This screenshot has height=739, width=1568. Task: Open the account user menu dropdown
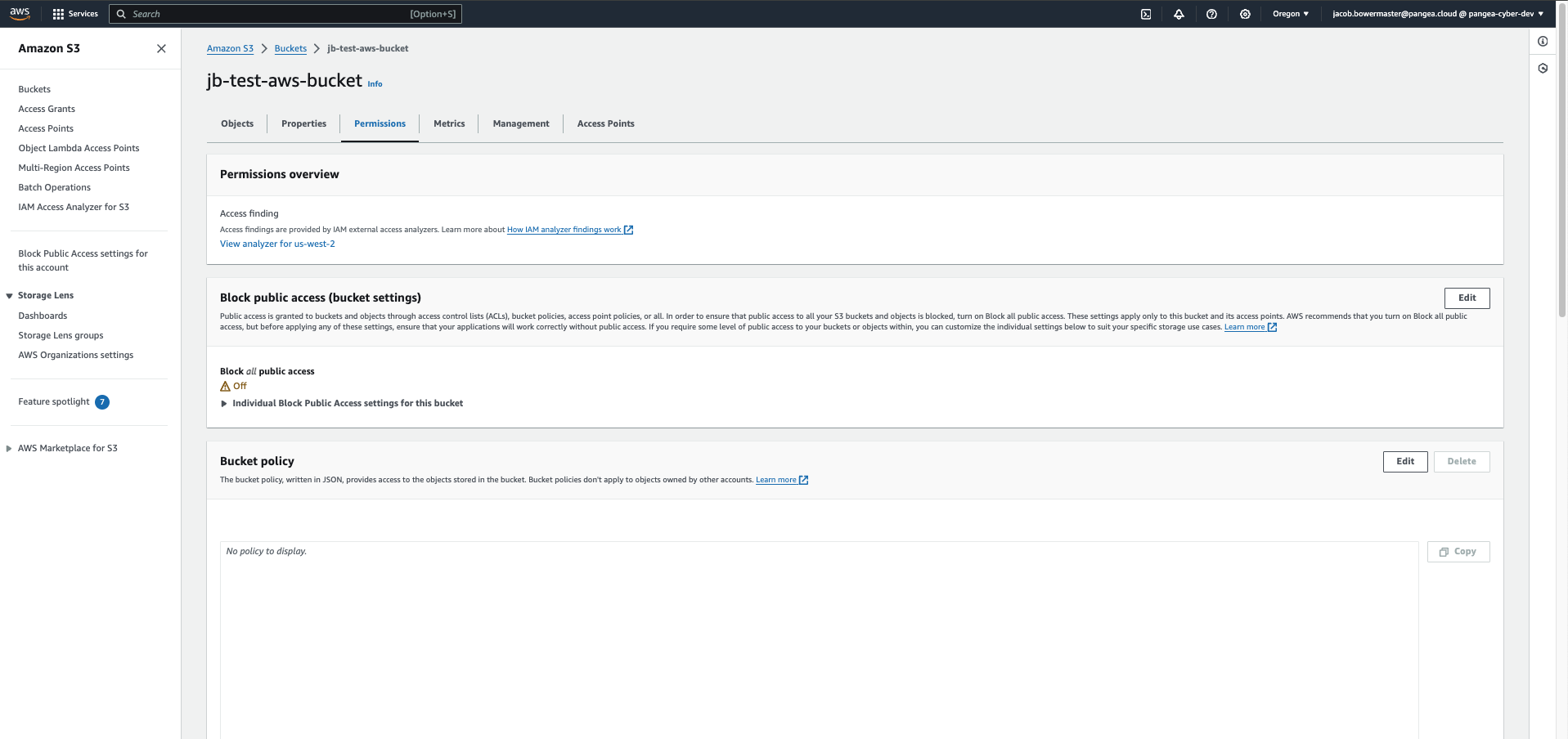click(1438, 14)
